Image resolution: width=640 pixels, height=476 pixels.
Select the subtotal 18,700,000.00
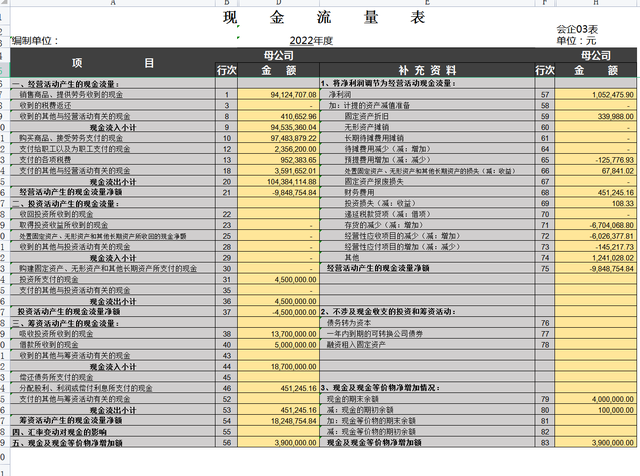(x=293, y=367)
